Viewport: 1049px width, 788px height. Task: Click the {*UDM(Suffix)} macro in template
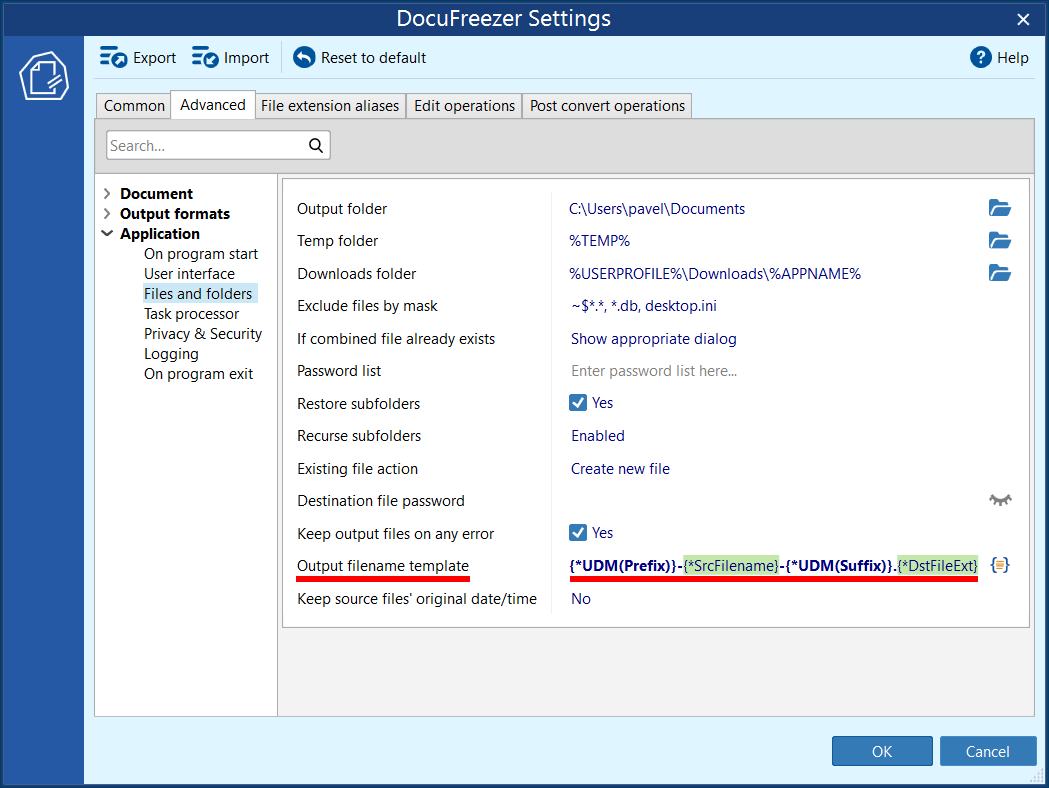pos(840,565)
